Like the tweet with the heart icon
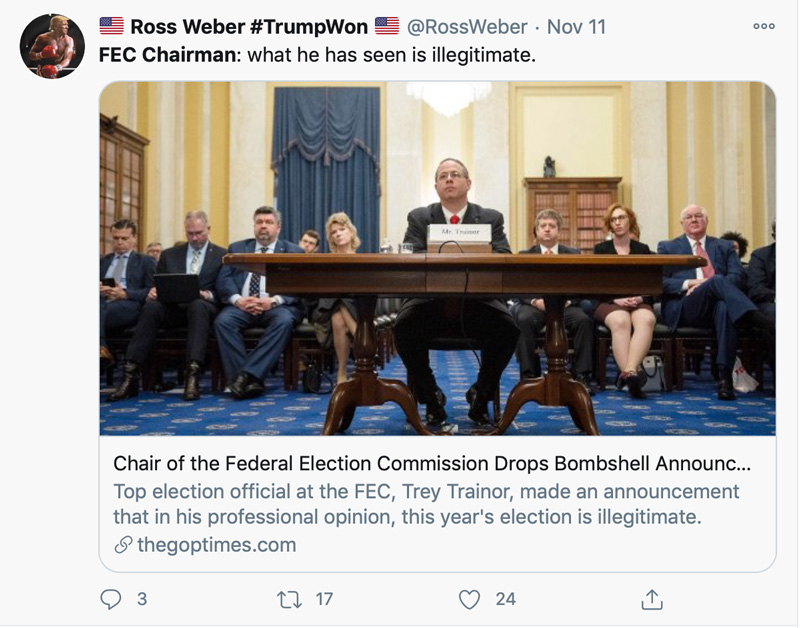Screen dimensions: 800x628 (469, 598)
